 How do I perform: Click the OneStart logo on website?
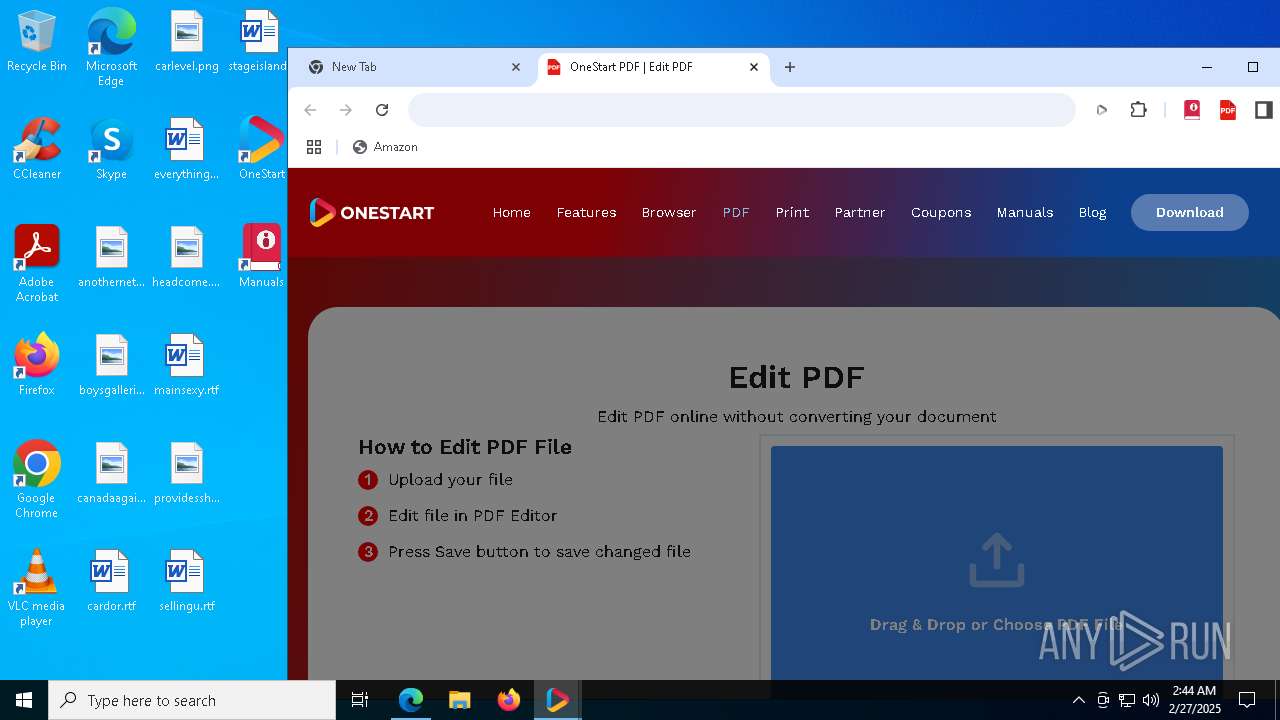coord(371,212)
